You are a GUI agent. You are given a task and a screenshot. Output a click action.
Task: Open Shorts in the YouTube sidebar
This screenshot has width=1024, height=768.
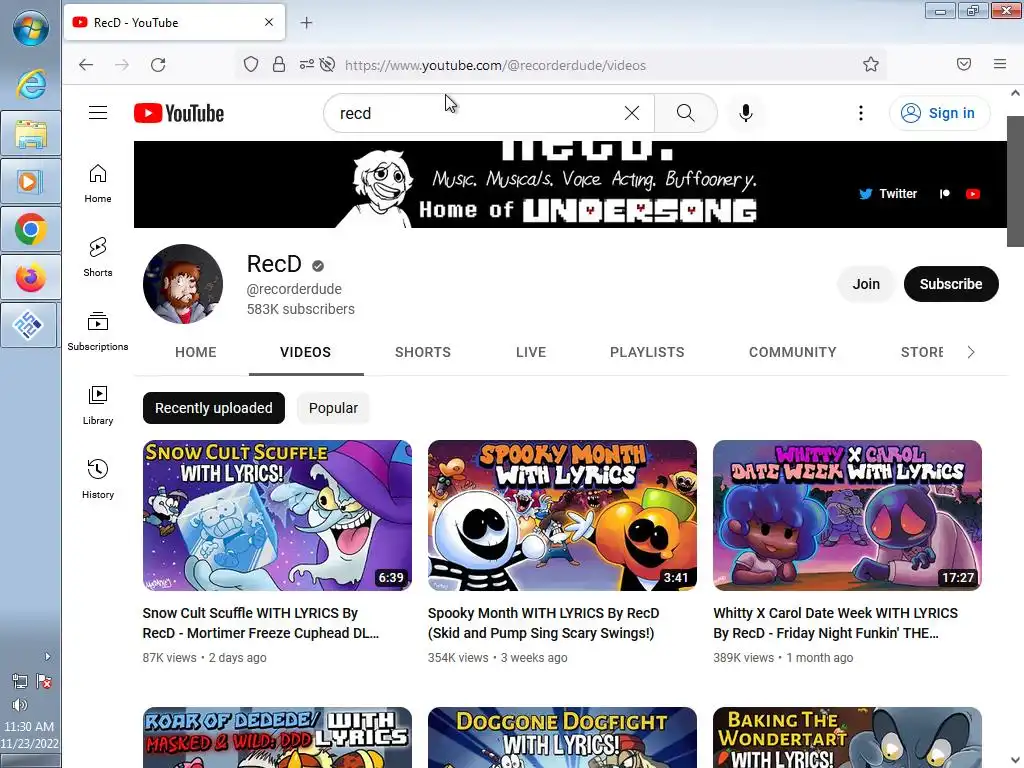point(98,257)
